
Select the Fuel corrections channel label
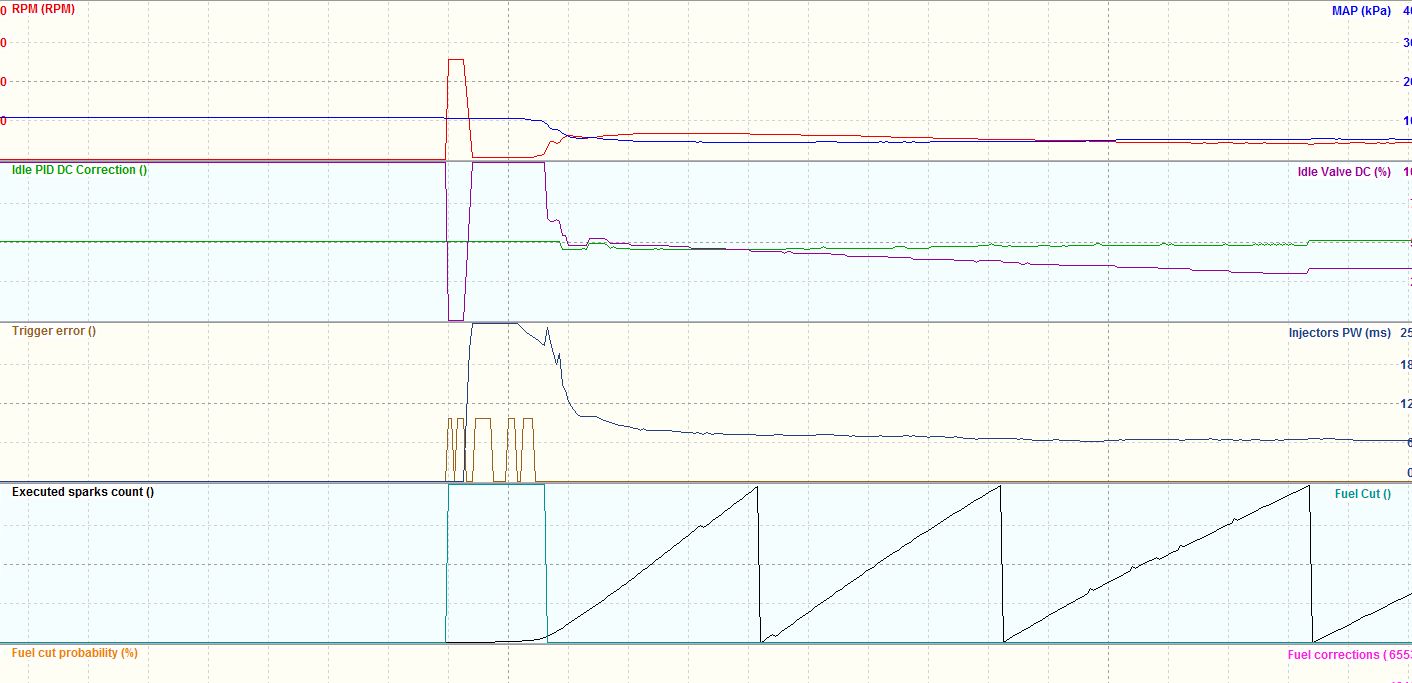[x=1348, y=655]
